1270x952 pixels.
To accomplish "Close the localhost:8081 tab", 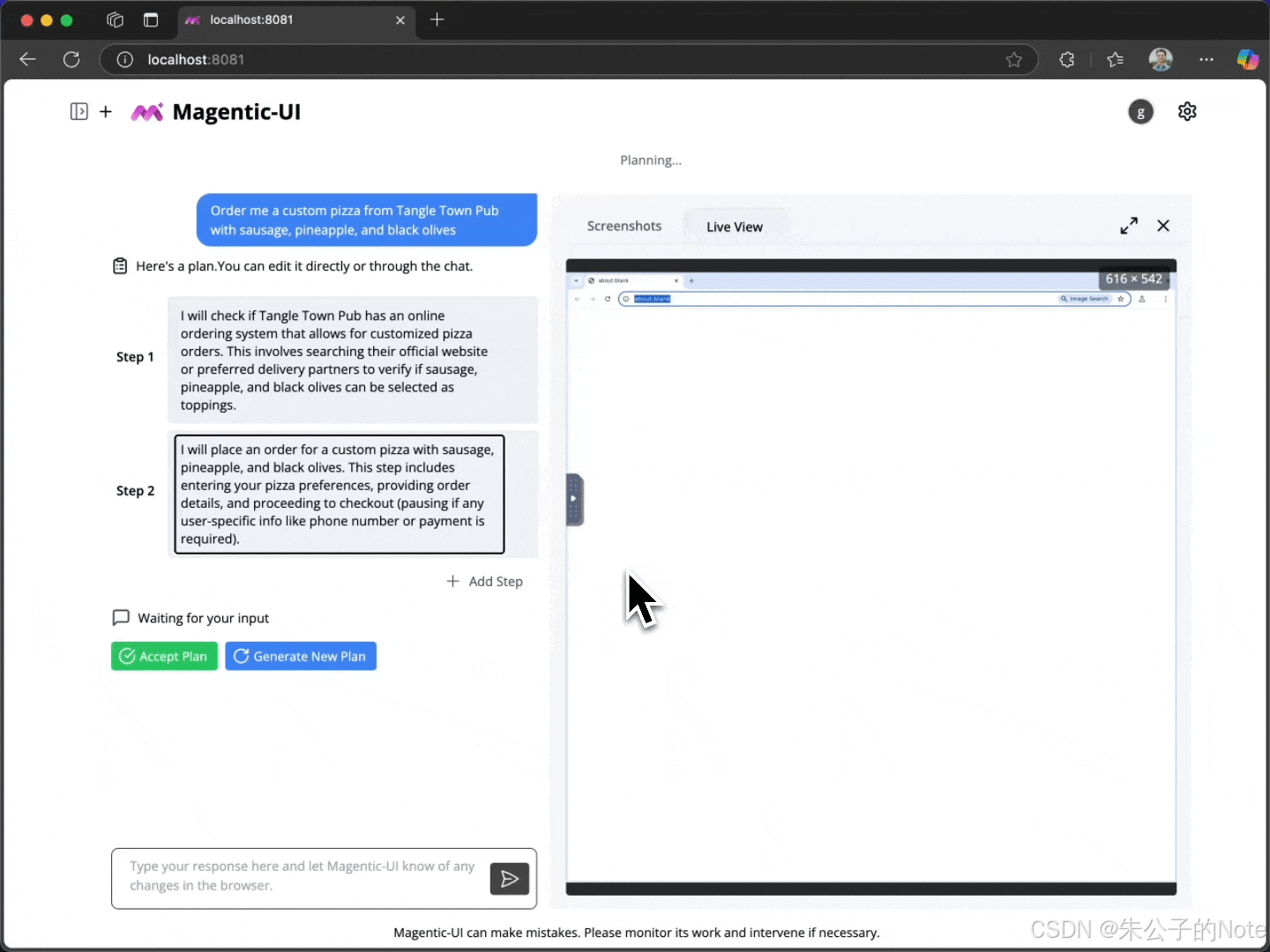I will [x=400, y=19].
